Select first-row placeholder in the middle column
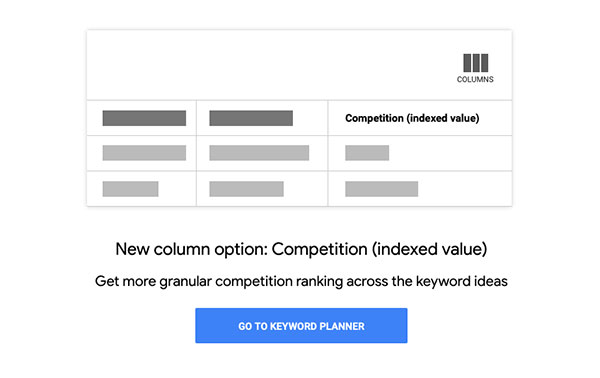 (259, 153)
